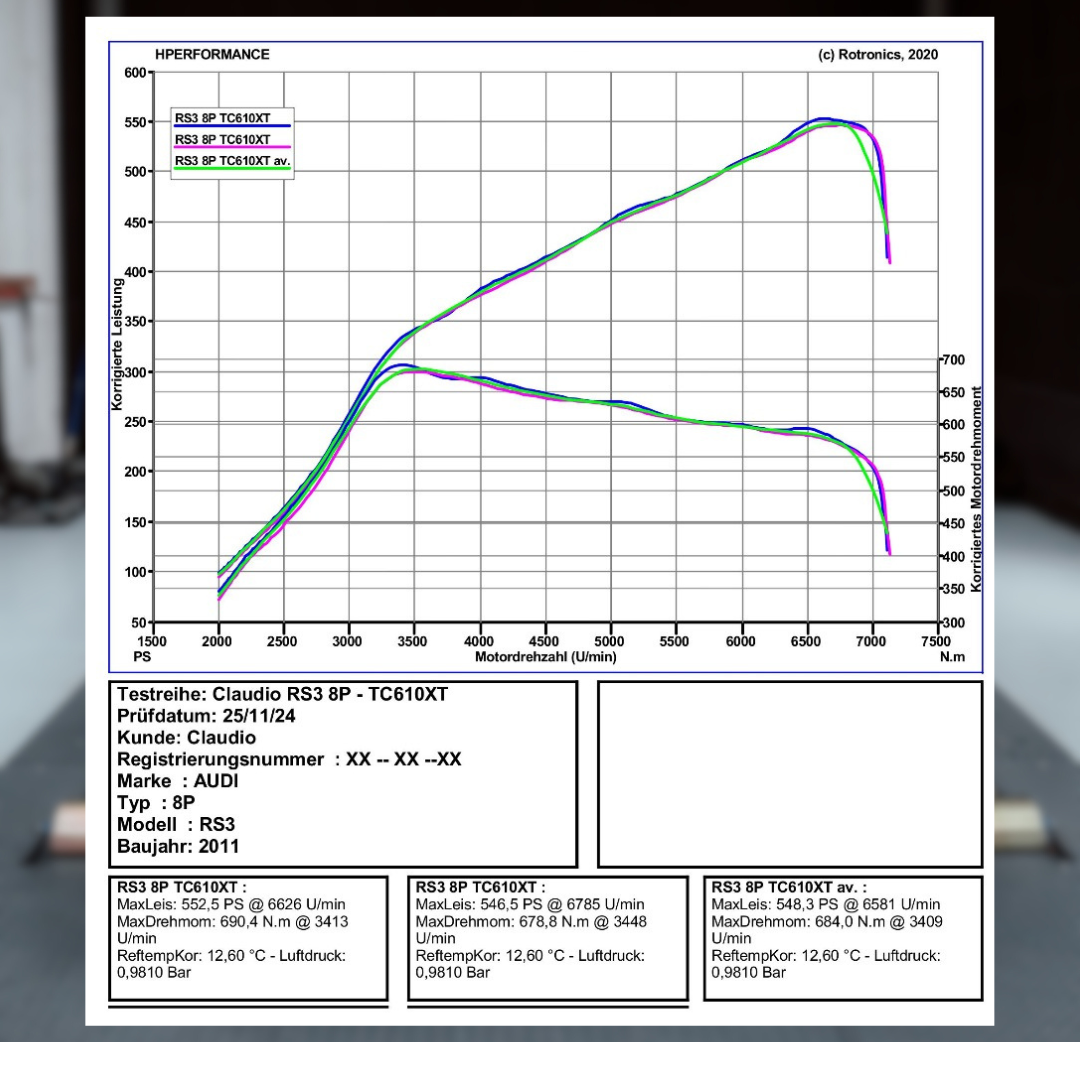The width and height of the screenshot is (1080, 1080).
Task: Click the 7000 tick on the RPM axis
Action: (872, 641)
